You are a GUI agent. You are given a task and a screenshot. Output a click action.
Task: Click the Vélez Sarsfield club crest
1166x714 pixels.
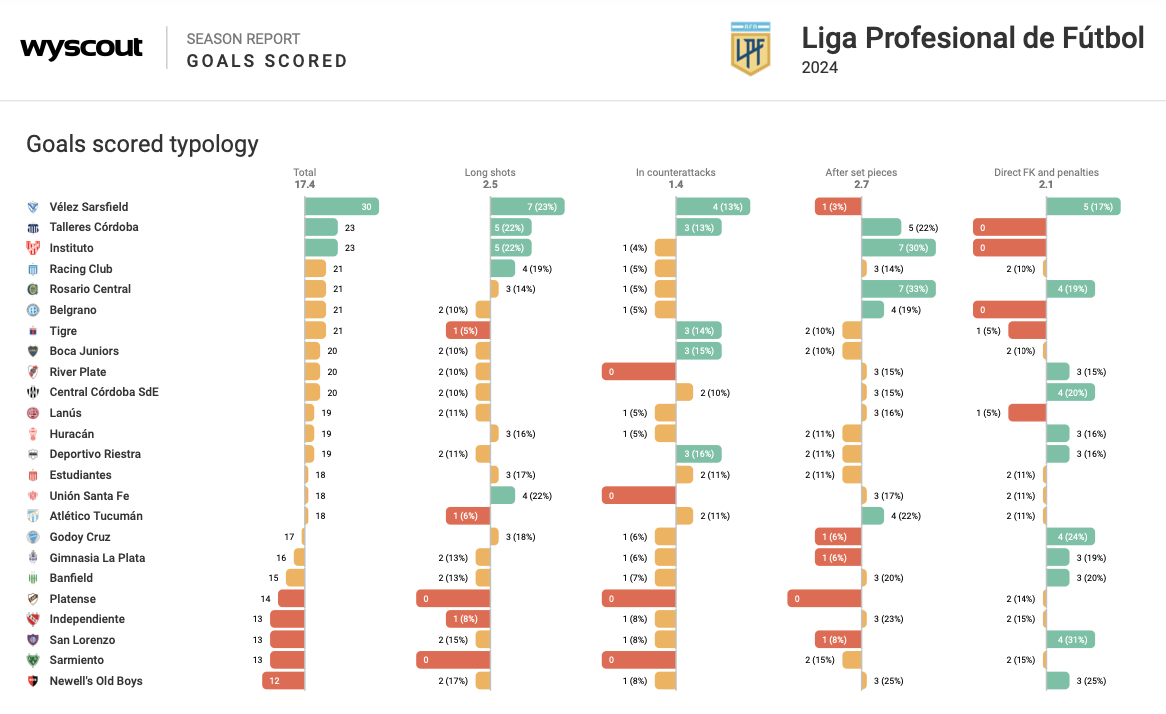click(33, 207)
